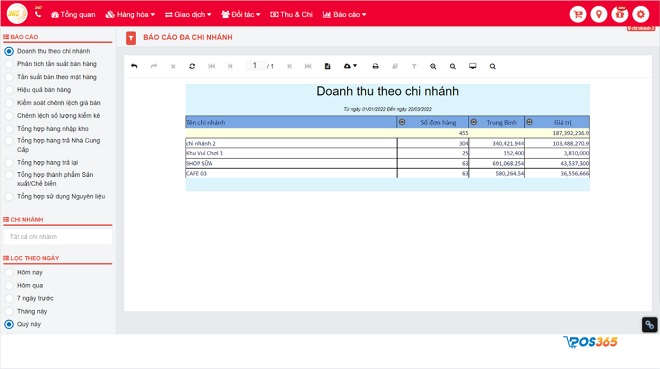
Task: Select Tổng hợp hàng nhập kho
Action: point(46,129)
